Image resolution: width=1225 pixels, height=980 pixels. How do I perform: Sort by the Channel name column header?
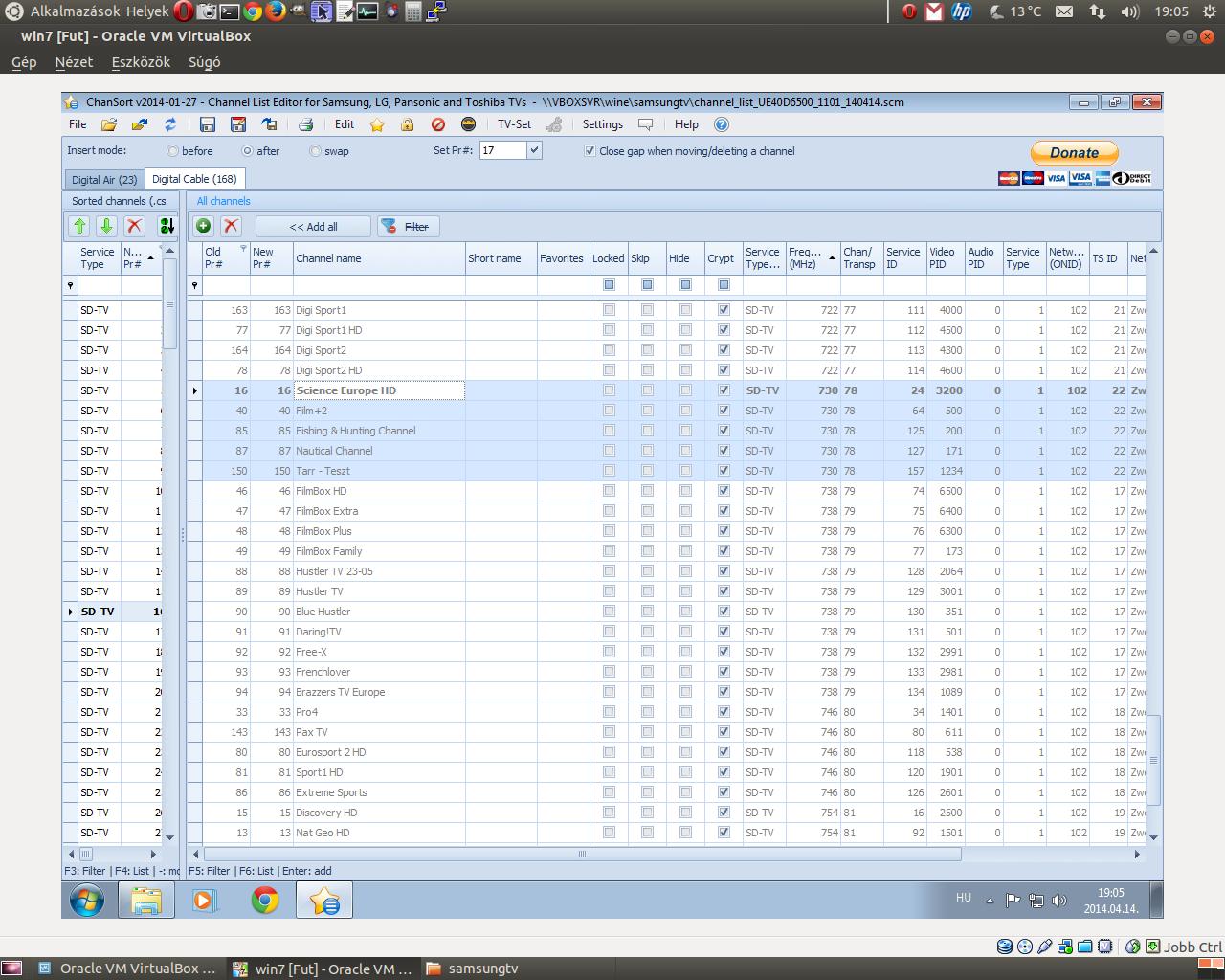[378, 258]
